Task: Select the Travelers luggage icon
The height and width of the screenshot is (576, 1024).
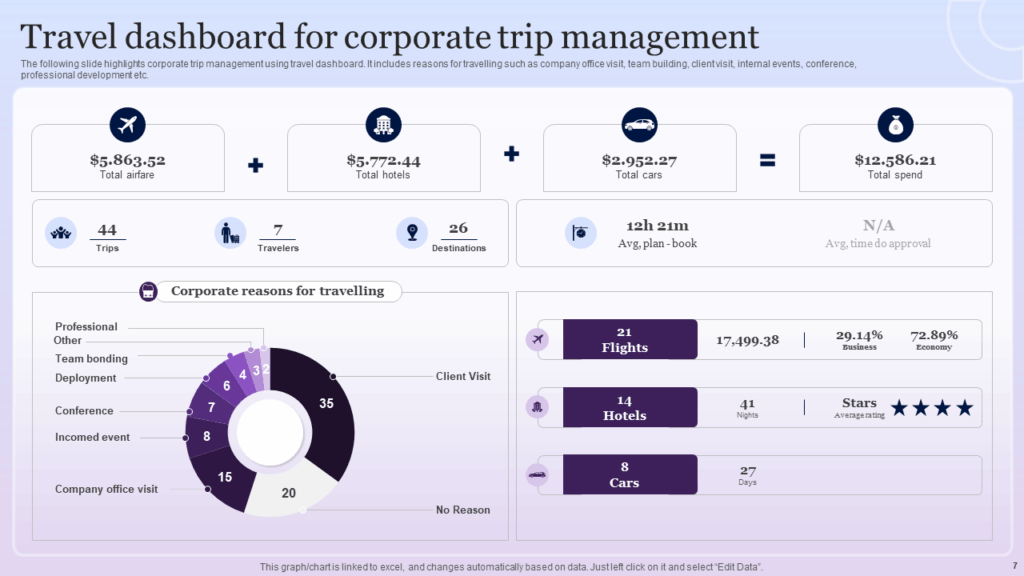Action: point(231,233)
